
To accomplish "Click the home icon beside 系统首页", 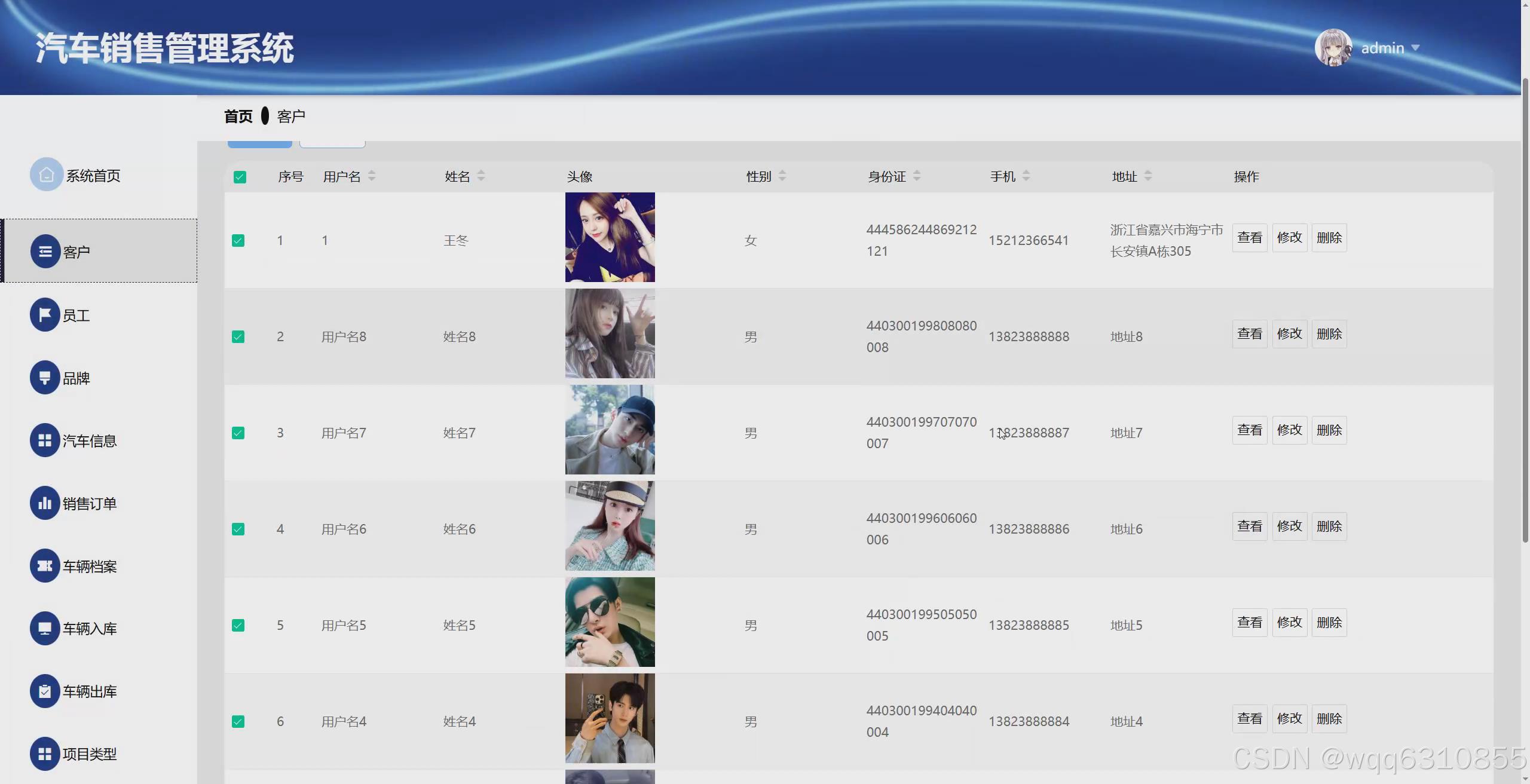I will 46,174.
